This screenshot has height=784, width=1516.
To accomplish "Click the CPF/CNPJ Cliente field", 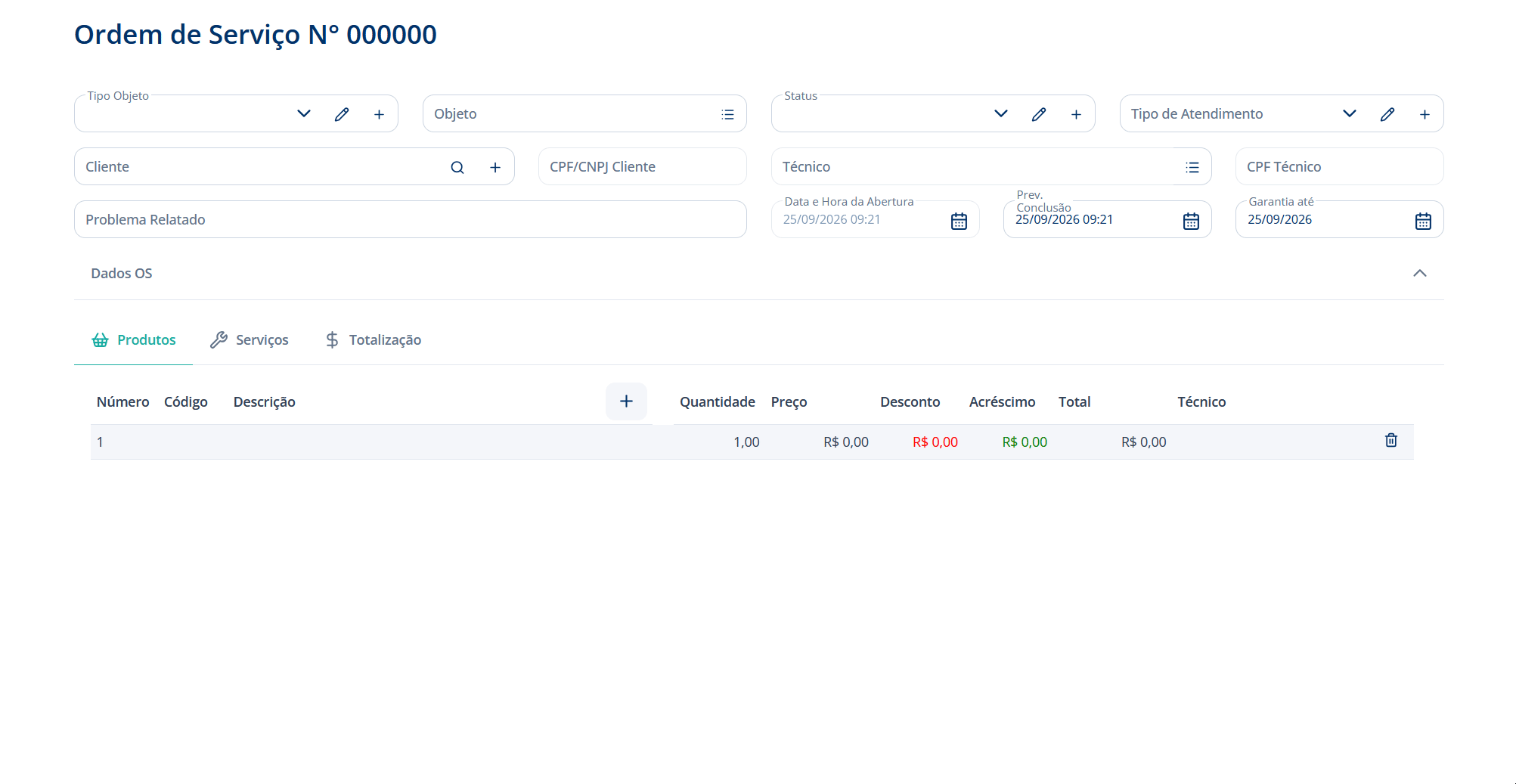I will [643, 166].
